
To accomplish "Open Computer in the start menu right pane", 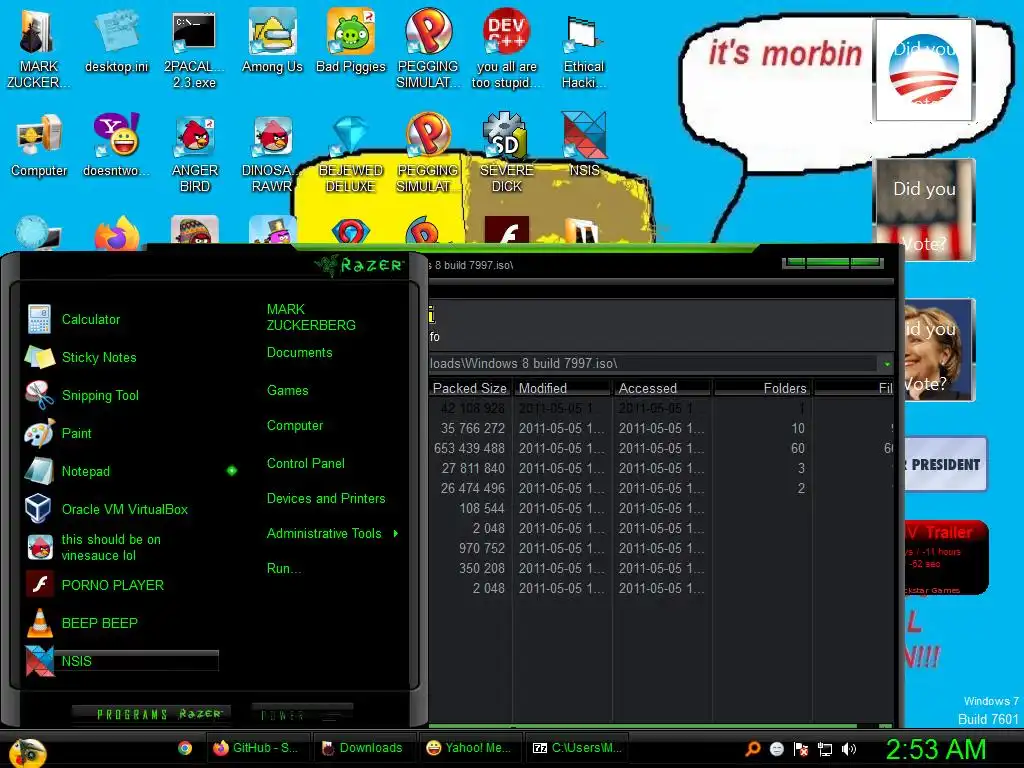I will [295, 426].
